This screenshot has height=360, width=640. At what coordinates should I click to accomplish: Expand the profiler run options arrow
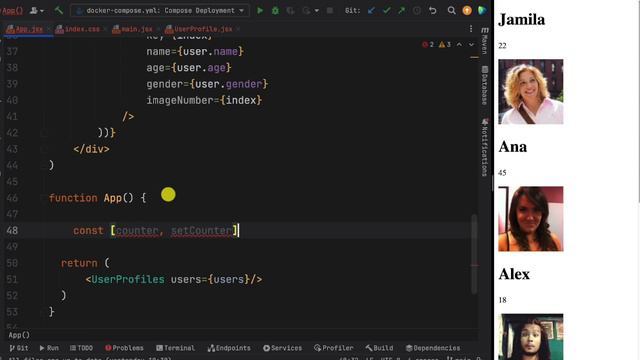[316, 11]
